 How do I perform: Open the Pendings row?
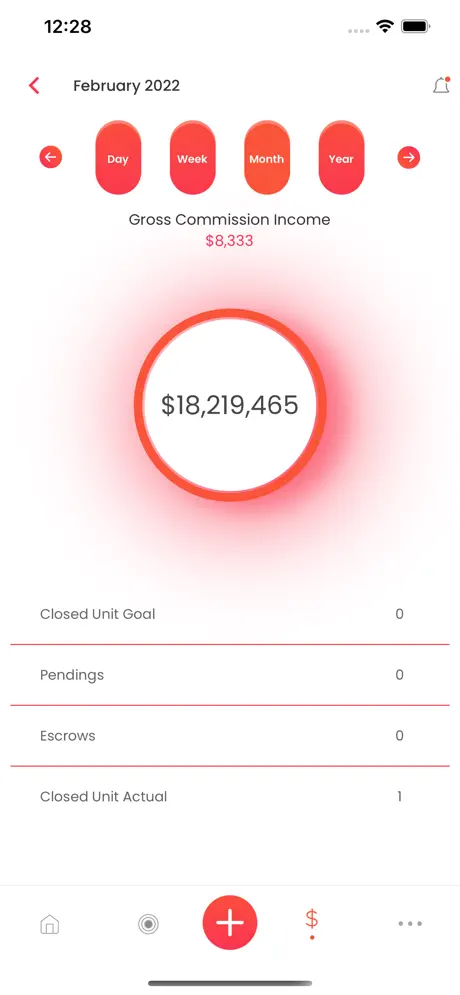pos(230,675)
